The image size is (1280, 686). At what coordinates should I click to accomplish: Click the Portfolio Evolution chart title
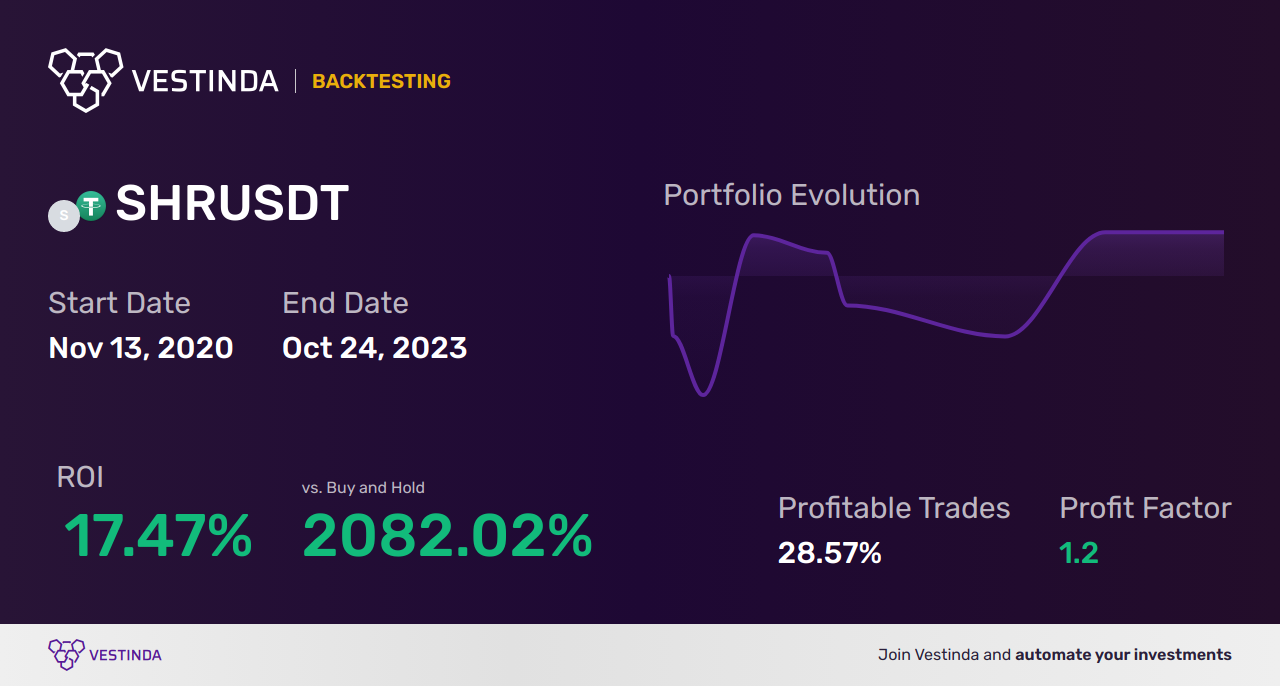pos(792,195)
